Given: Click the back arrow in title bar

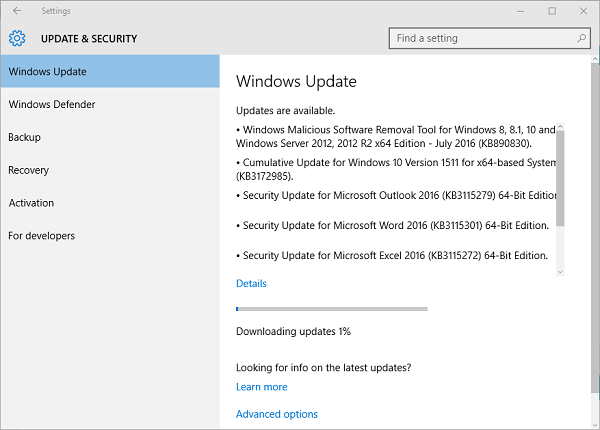Looking at the screenshot, I should [17, 11].
